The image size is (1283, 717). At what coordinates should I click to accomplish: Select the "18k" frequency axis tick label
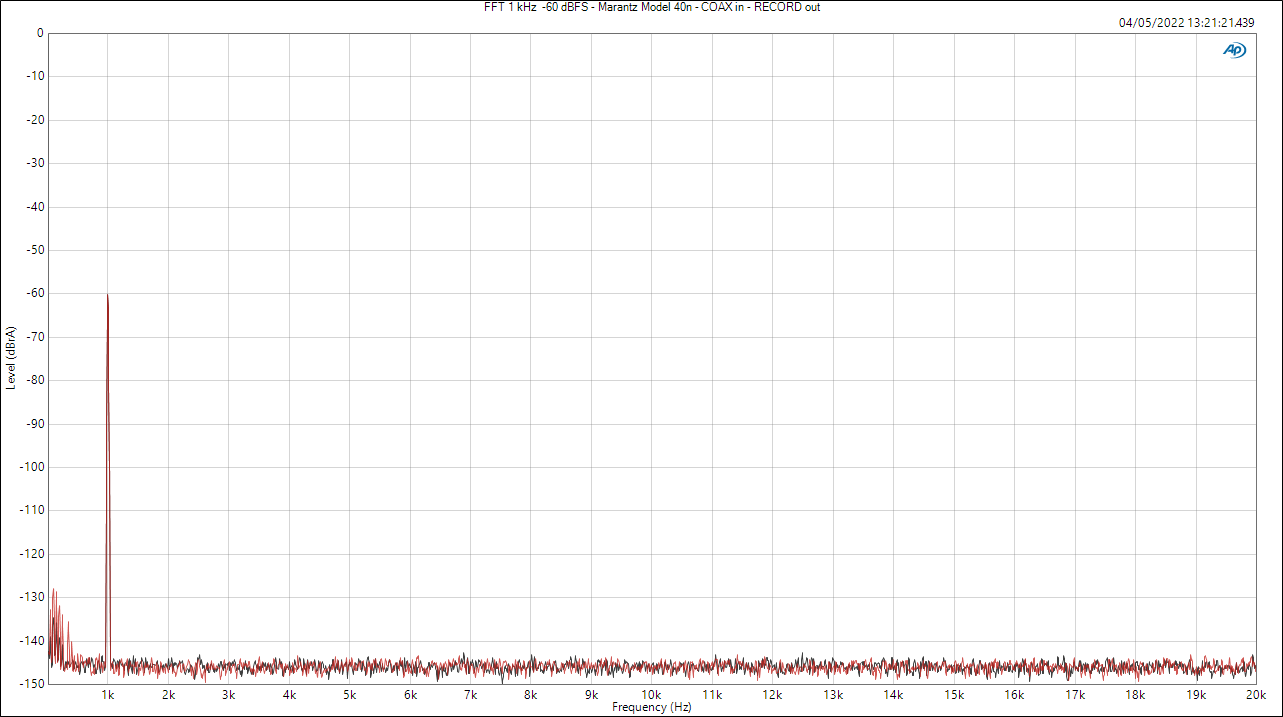tap(1135, 695)
